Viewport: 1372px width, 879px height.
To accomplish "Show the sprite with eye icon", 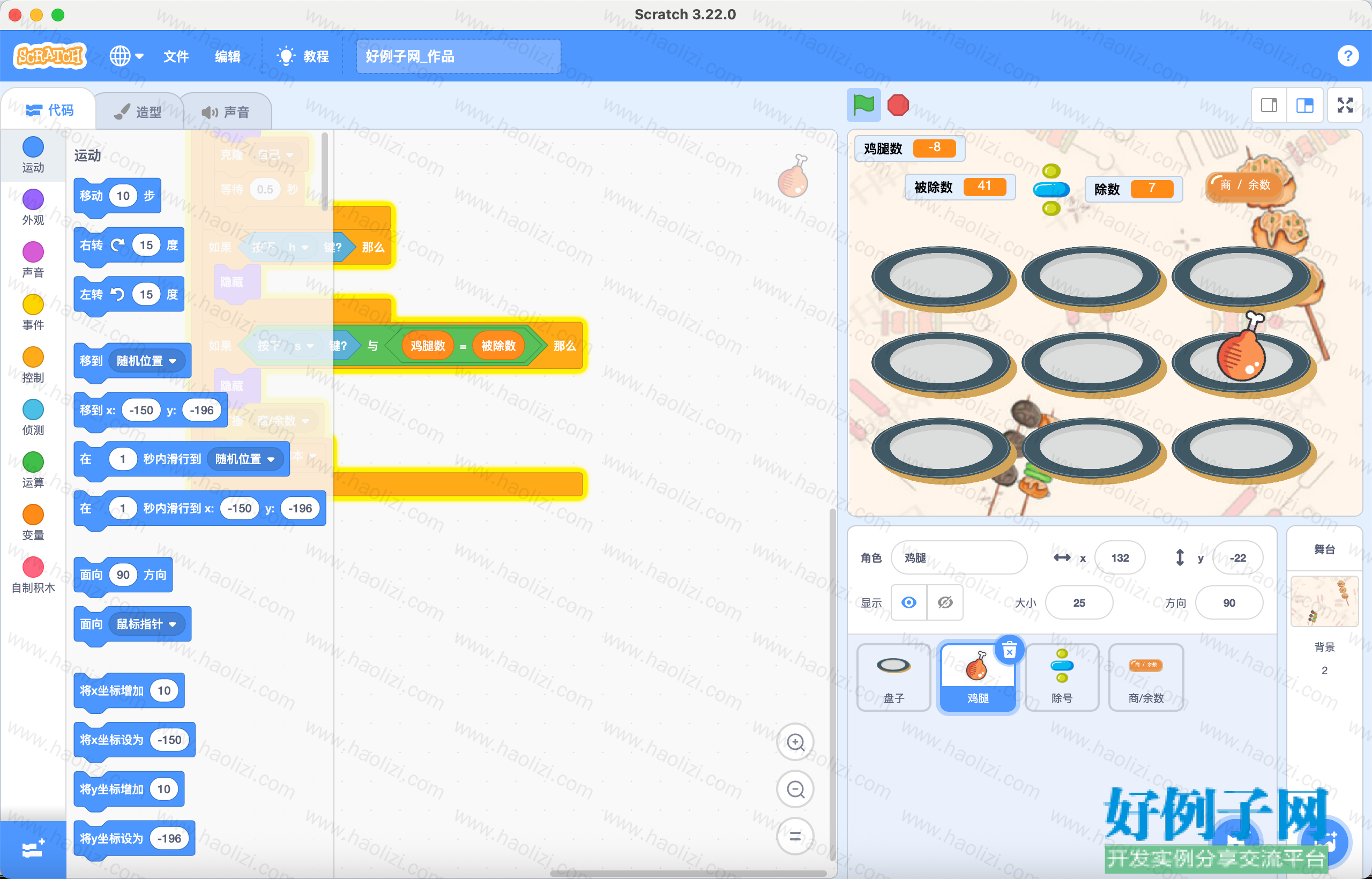I will pyautogui.click(x=909, y=603).
